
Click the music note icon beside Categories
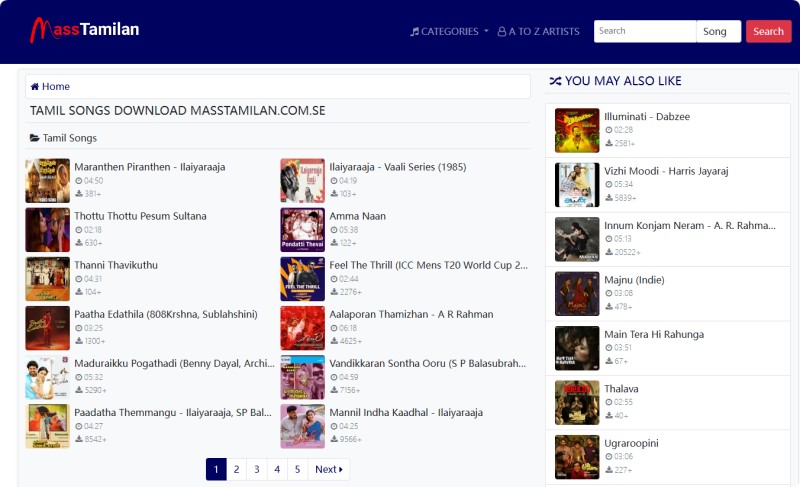tap(415, 32)
